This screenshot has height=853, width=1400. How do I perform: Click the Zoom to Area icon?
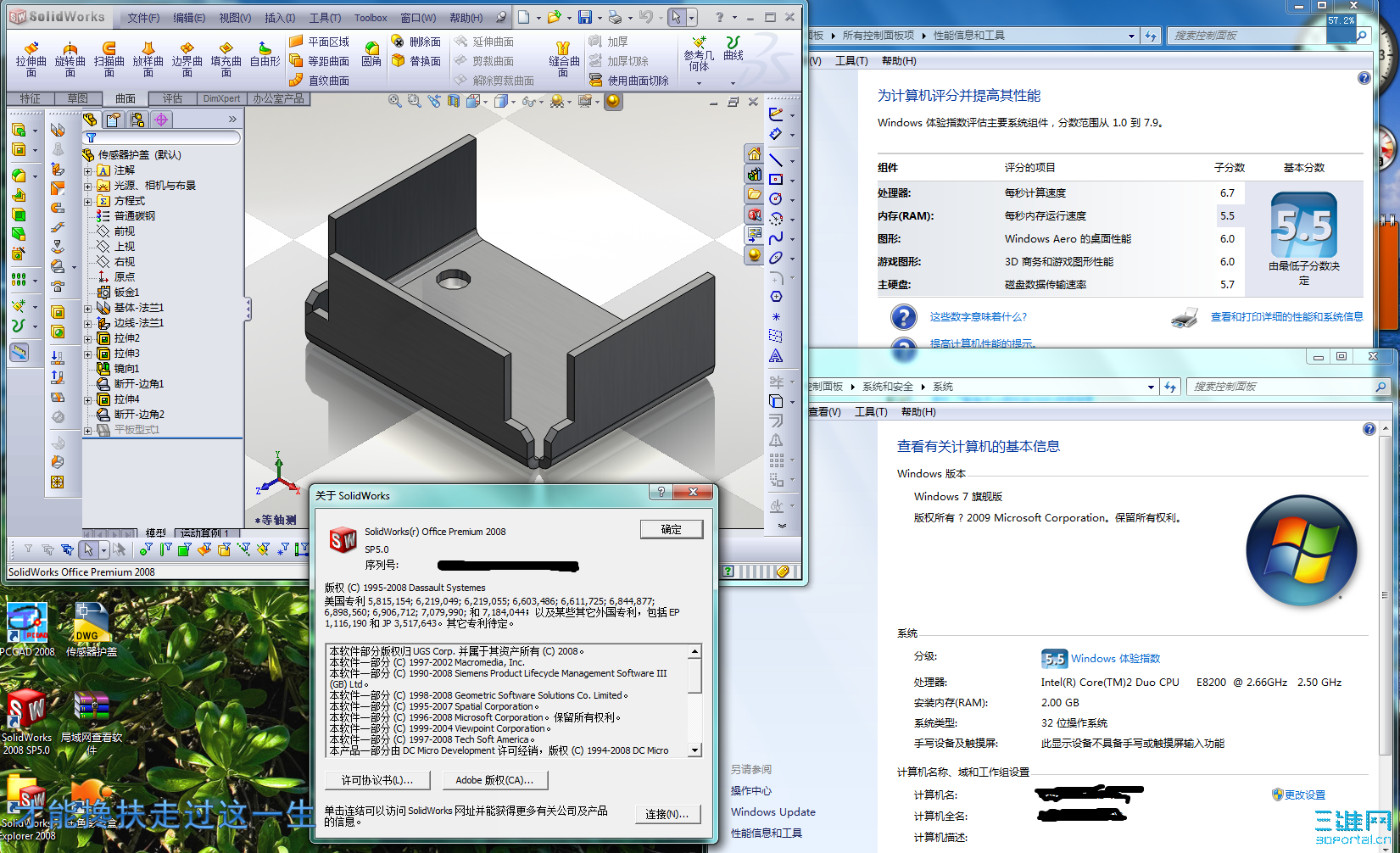pos(414,101)
